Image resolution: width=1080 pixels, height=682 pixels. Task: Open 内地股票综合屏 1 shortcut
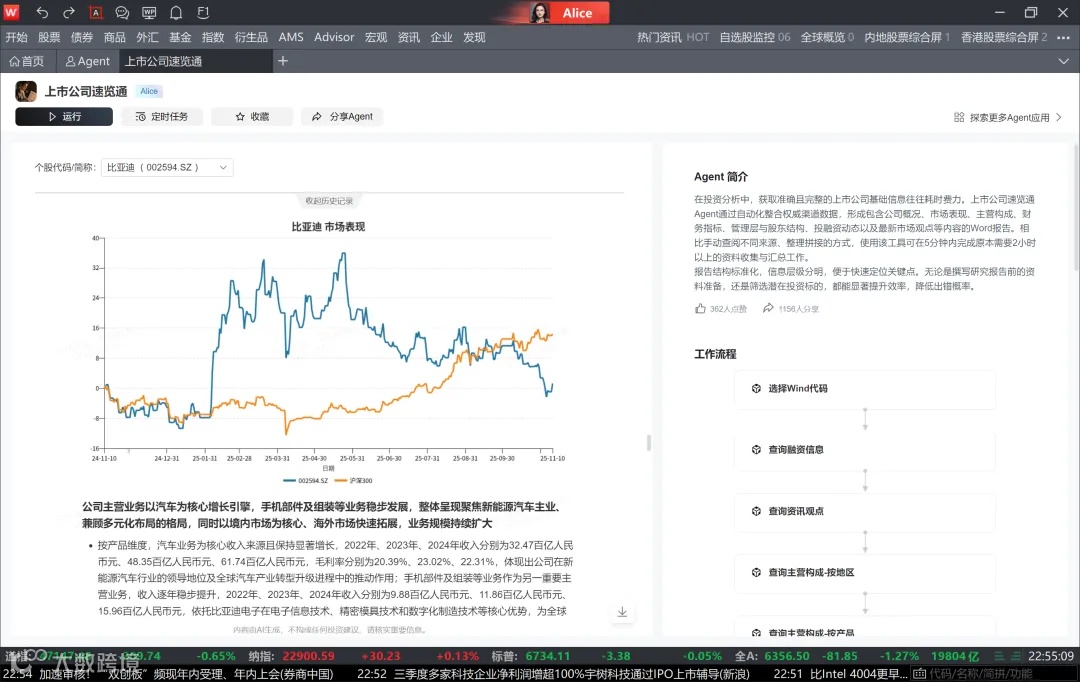click(x=907, y=37)
